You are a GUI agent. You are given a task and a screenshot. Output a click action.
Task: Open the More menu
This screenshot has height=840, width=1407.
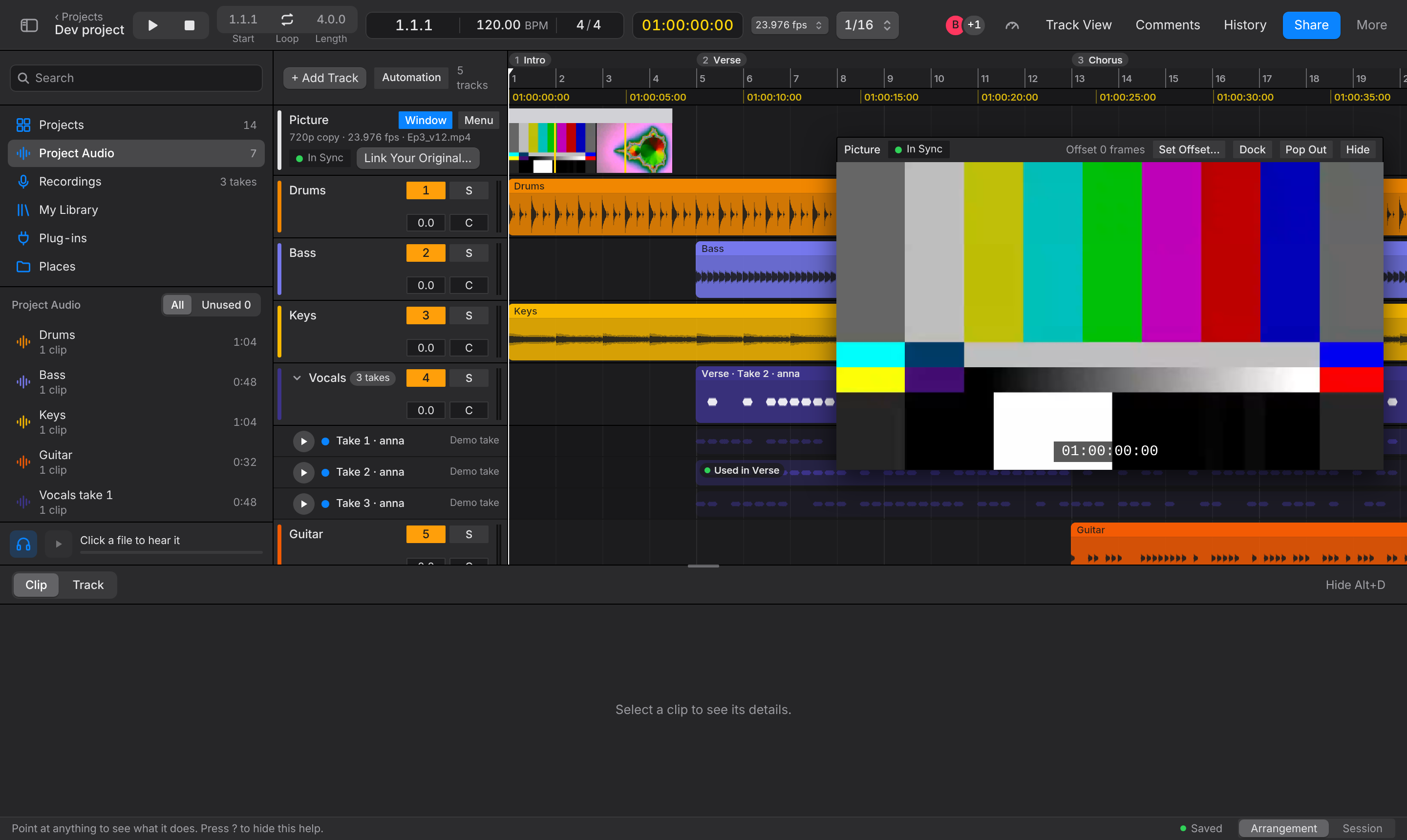1371,25
